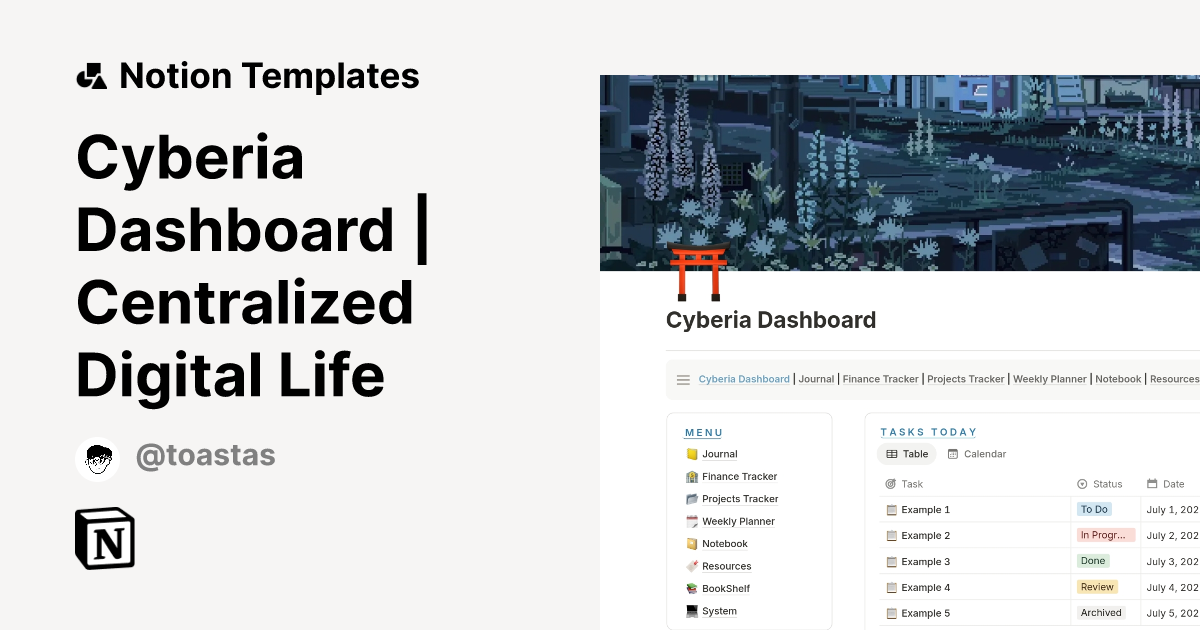Viewport: 1200px width, 630px height.
Task: Switch to the Calendar view tab
Action: pyautogui.click(x=977, y=454)
